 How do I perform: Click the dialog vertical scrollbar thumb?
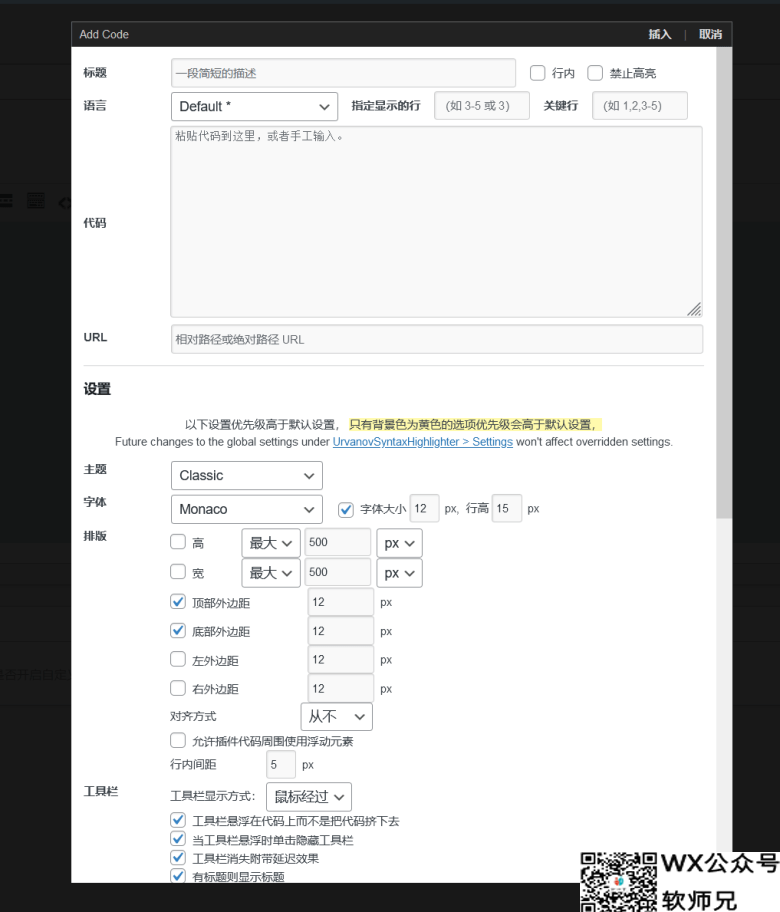724,283
